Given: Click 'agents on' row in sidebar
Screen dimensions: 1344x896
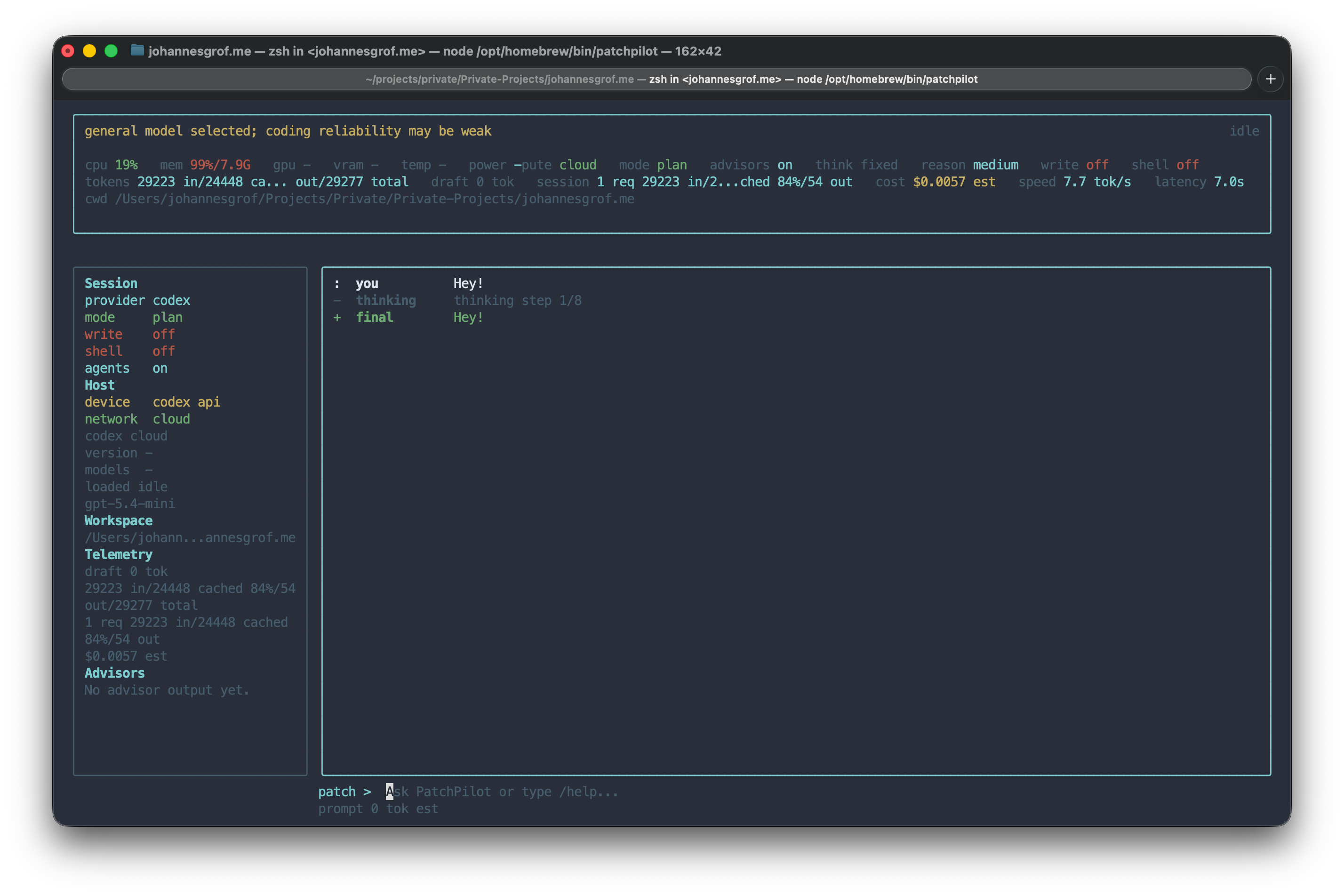Looking at the screenshot, I should coord(126,368).
